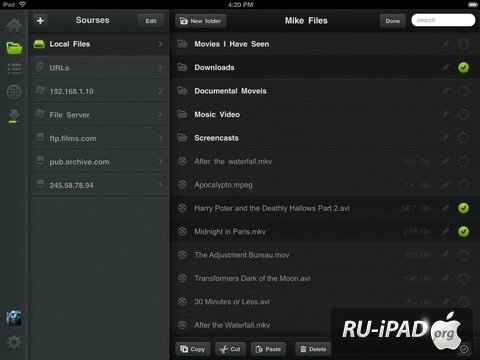Focus the search field

[443, 20]
